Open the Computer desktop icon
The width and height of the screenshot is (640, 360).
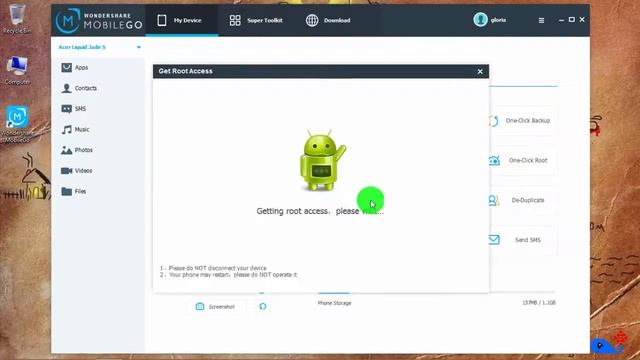click(17, 71)
